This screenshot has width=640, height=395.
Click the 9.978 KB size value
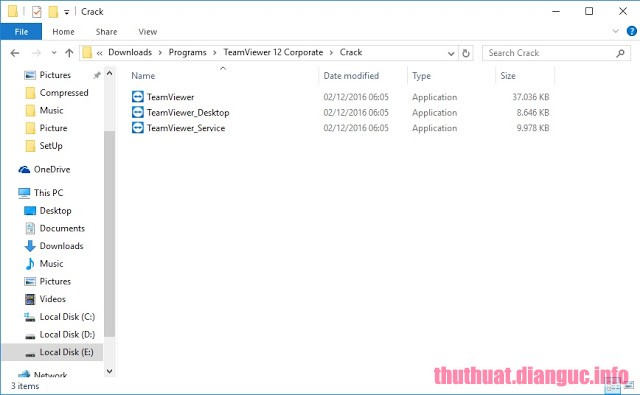pyautogui.click(x=533, y=128)
